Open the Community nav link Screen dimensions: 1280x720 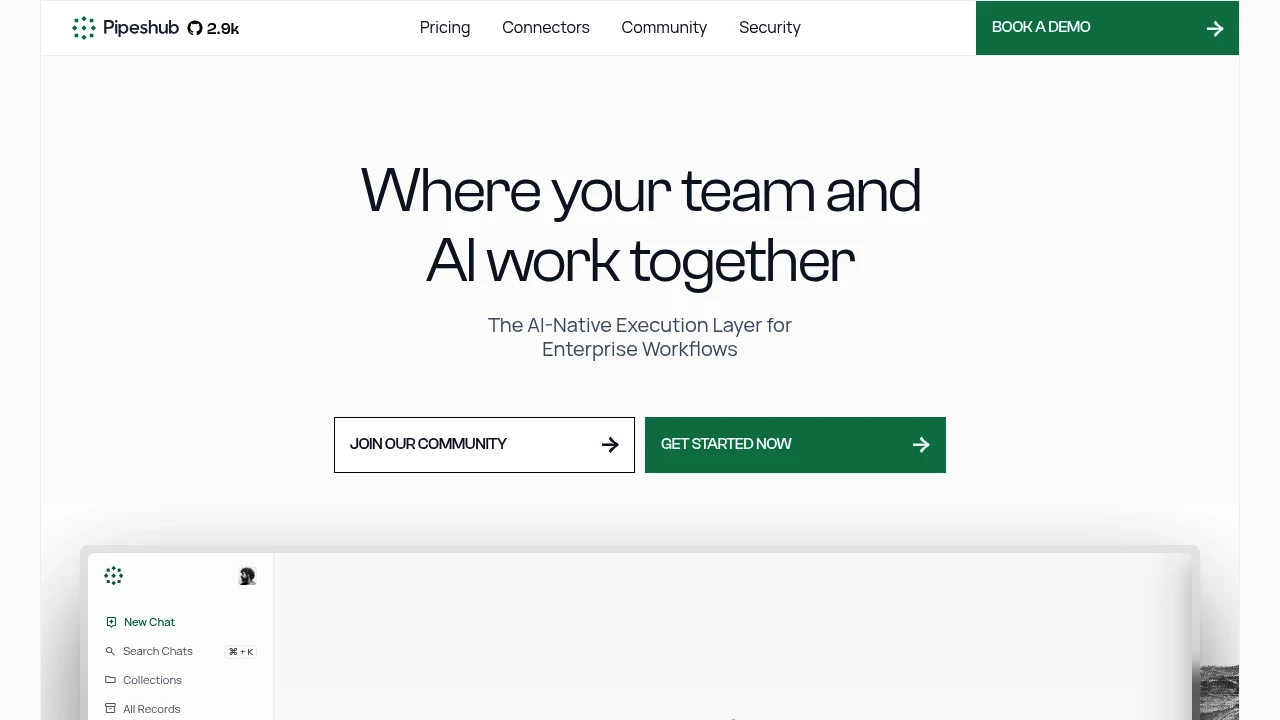[x=664, y=28]
